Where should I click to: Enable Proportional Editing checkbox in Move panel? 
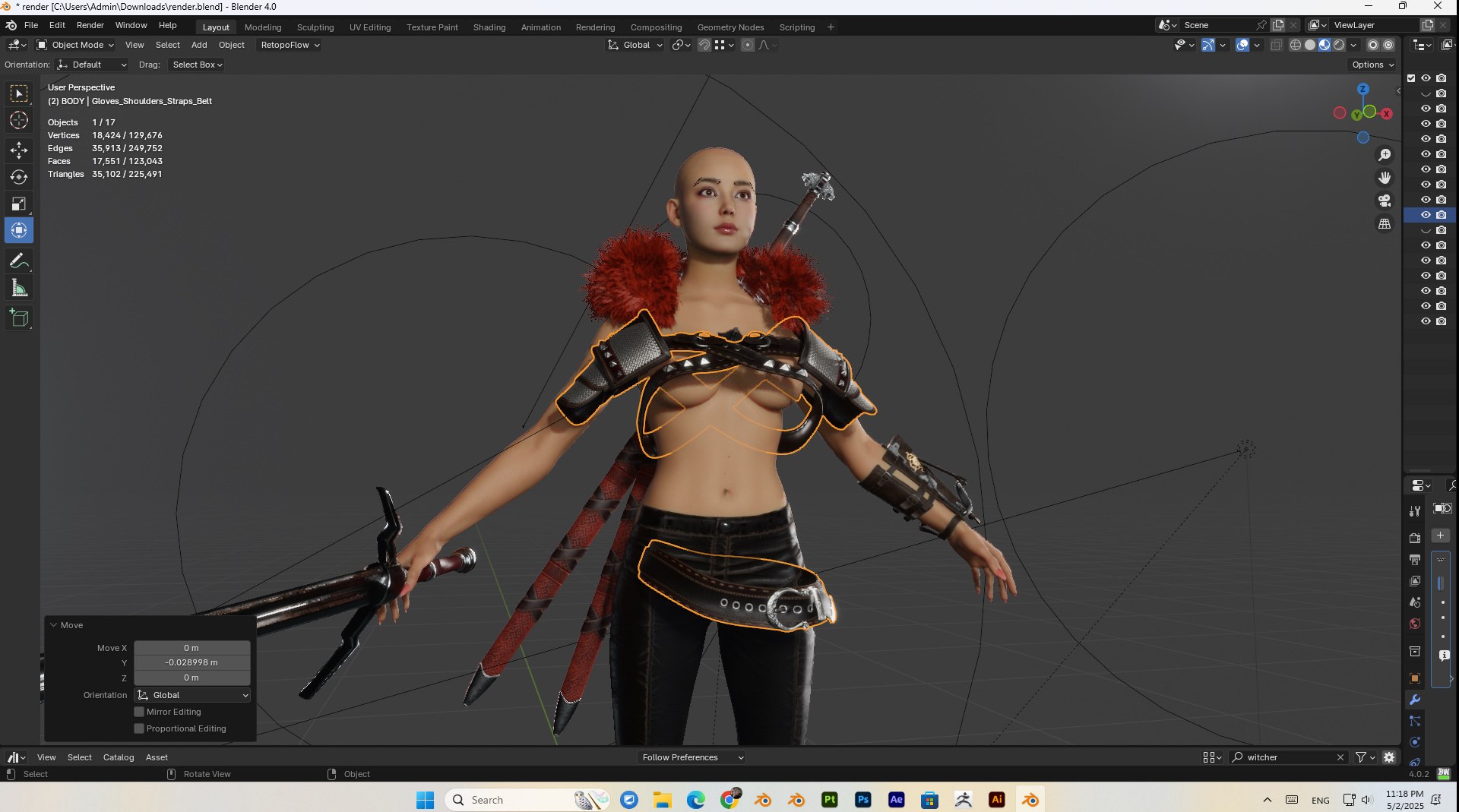139,728
